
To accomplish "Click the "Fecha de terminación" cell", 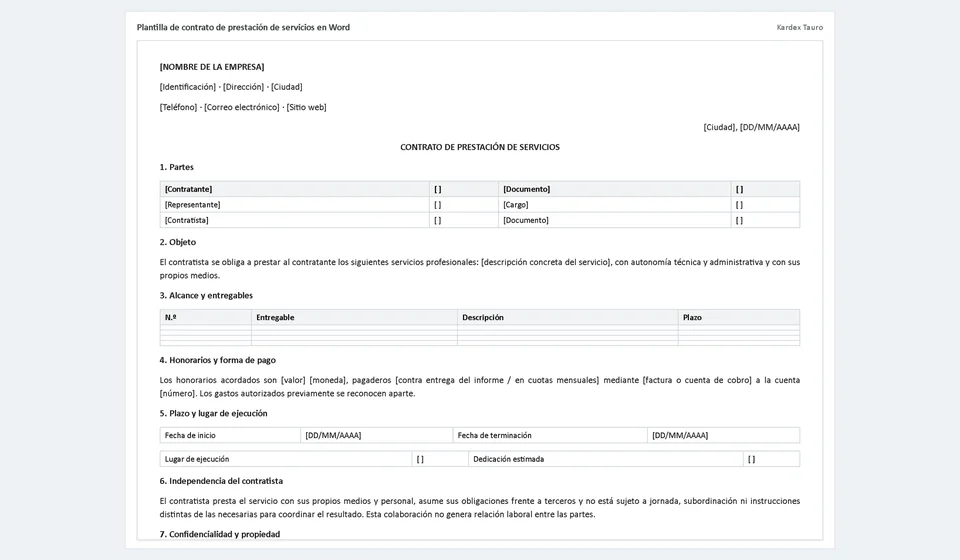I will point(550,435).
